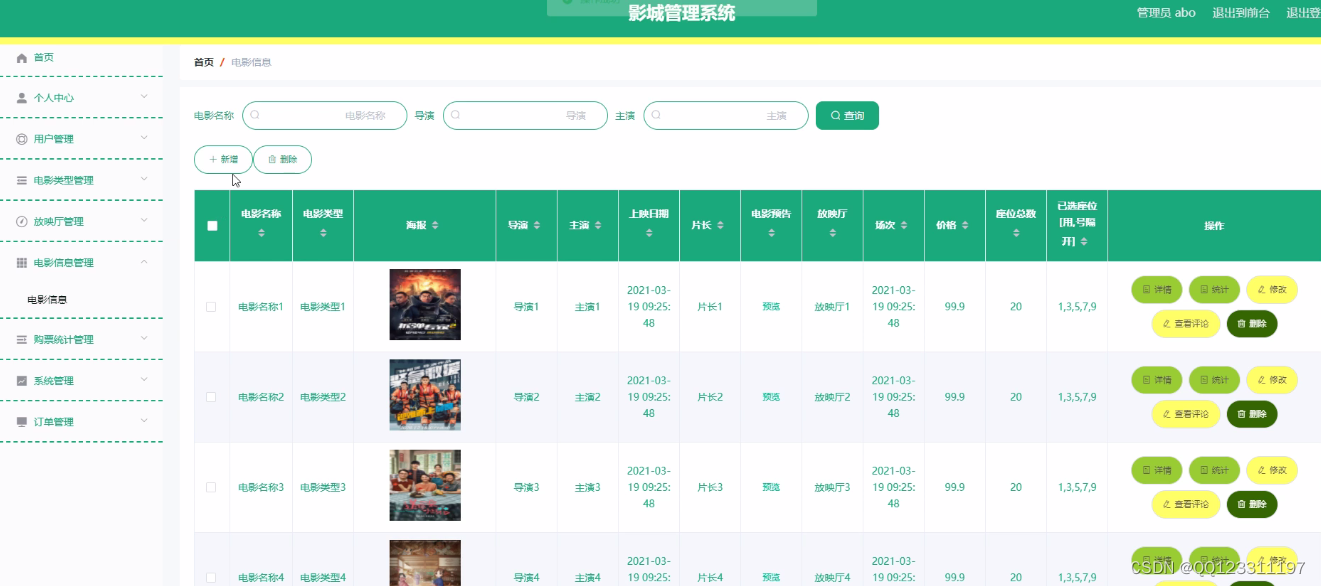The image size is (1321, 586).
Task: Click the list icon beside 电影类型管理
Action: point(22,180)
